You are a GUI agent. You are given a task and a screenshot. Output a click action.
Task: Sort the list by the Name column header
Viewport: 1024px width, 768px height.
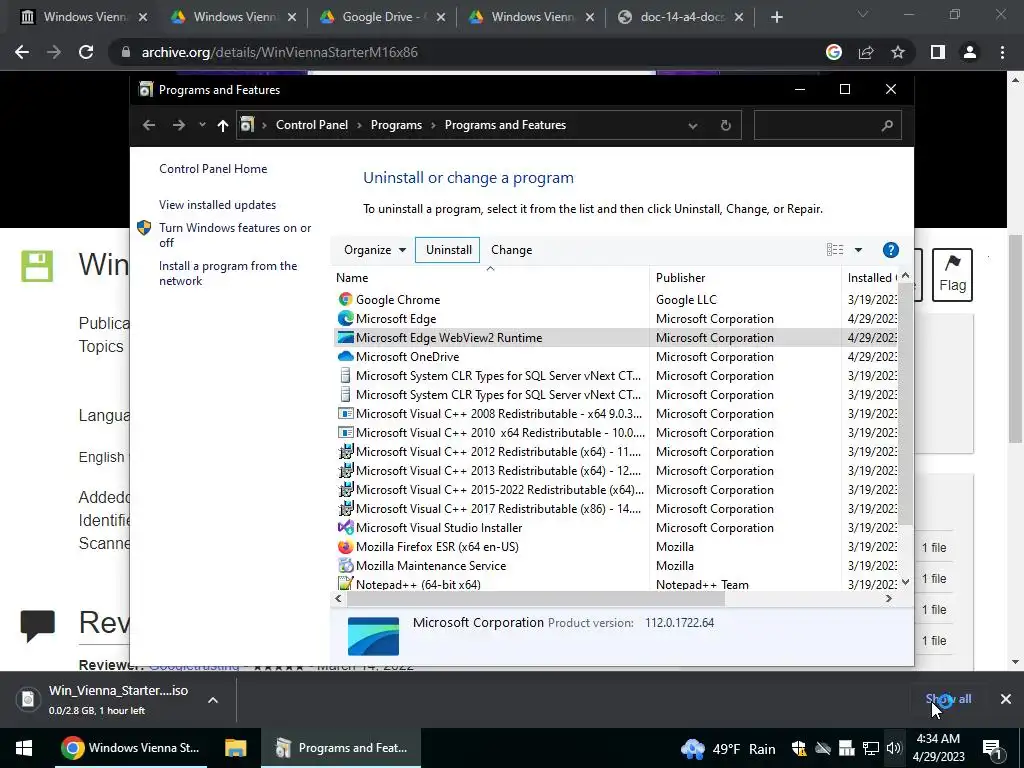[x=490, y=278]
